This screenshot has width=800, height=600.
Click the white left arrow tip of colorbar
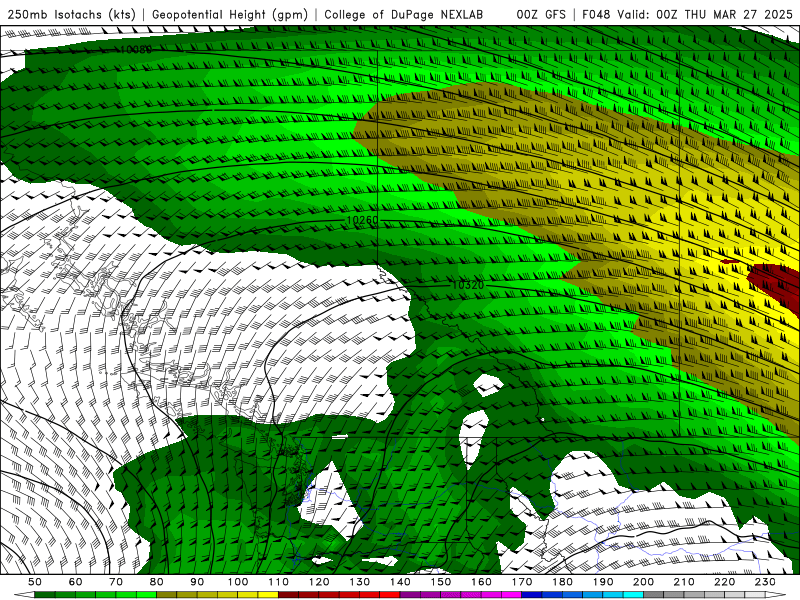[24, 595]
